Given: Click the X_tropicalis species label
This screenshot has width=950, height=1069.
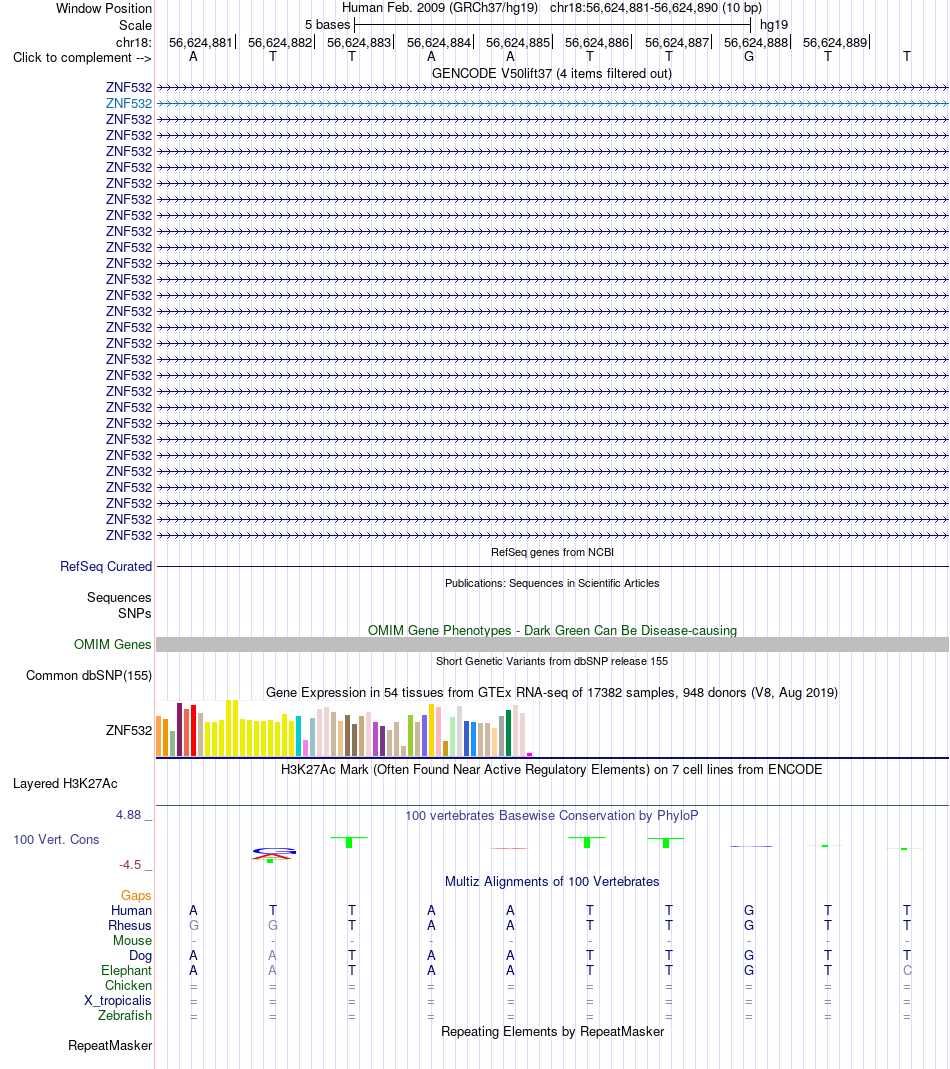Looking at the screenshot, I should (x=117, y=1001).
